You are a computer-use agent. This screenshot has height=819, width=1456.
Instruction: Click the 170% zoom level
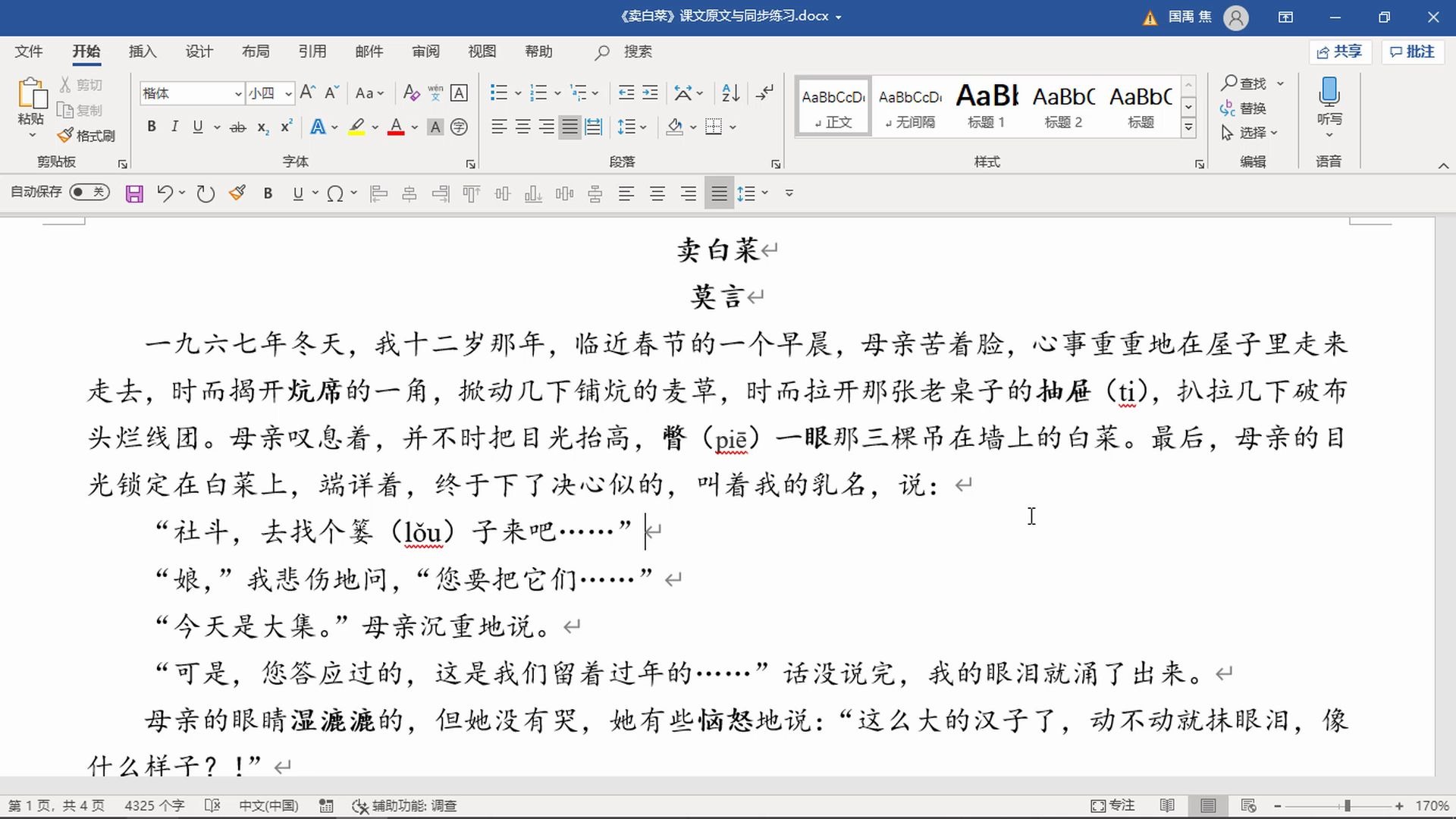pos(1432,805)
